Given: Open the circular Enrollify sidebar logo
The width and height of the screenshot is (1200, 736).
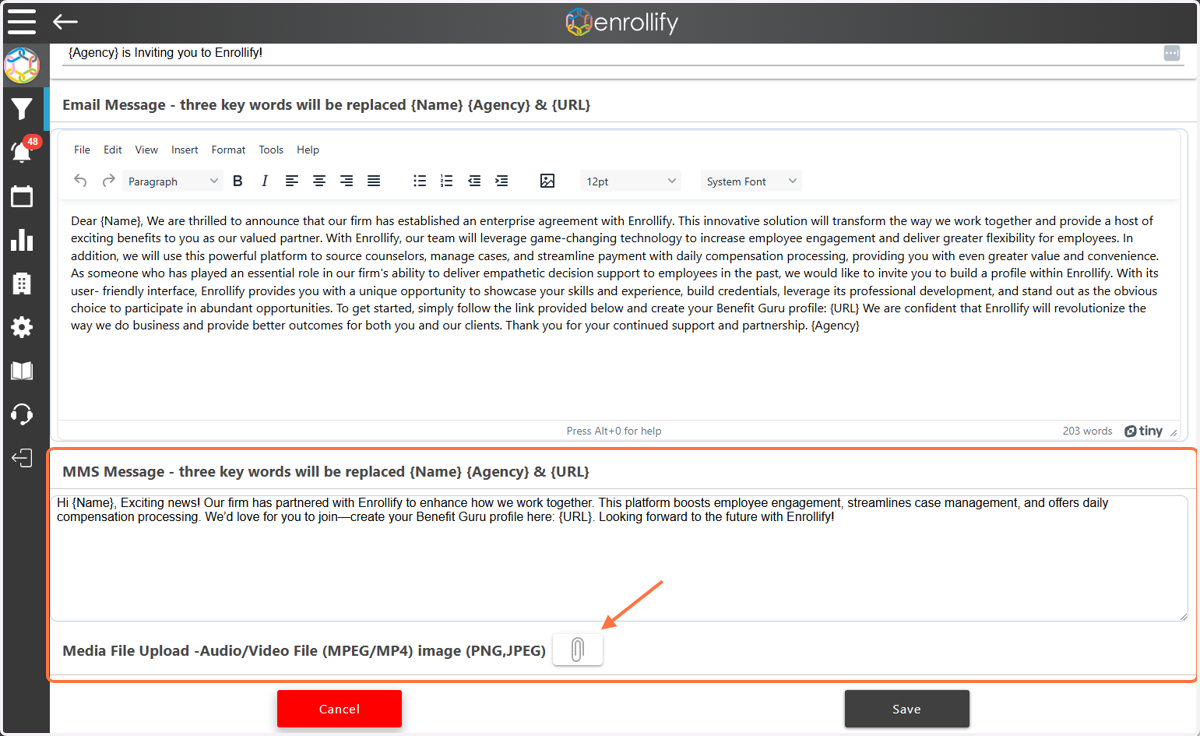Looking at the screenshot, I should tap(22, 67).
